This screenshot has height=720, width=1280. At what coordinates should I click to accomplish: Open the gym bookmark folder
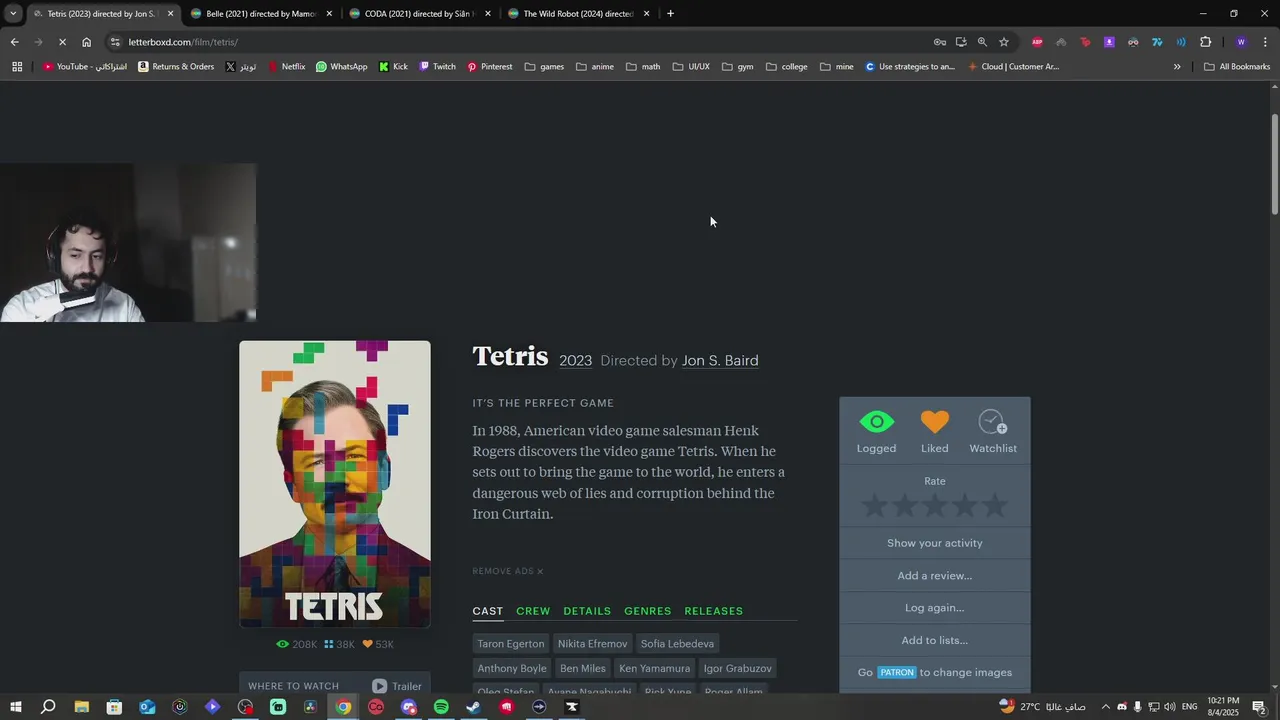click(x=738, y=67)
